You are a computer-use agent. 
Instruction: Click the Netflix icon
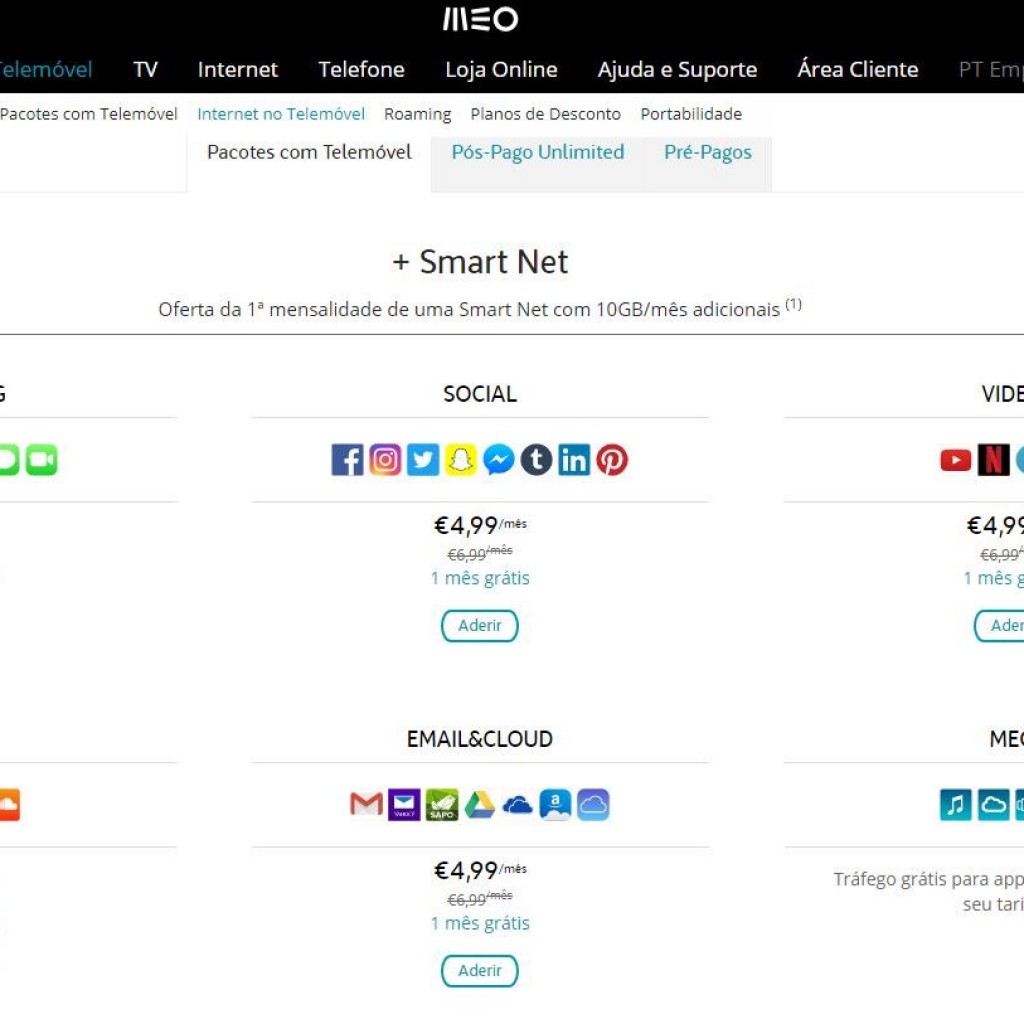(x=993, y=460)
